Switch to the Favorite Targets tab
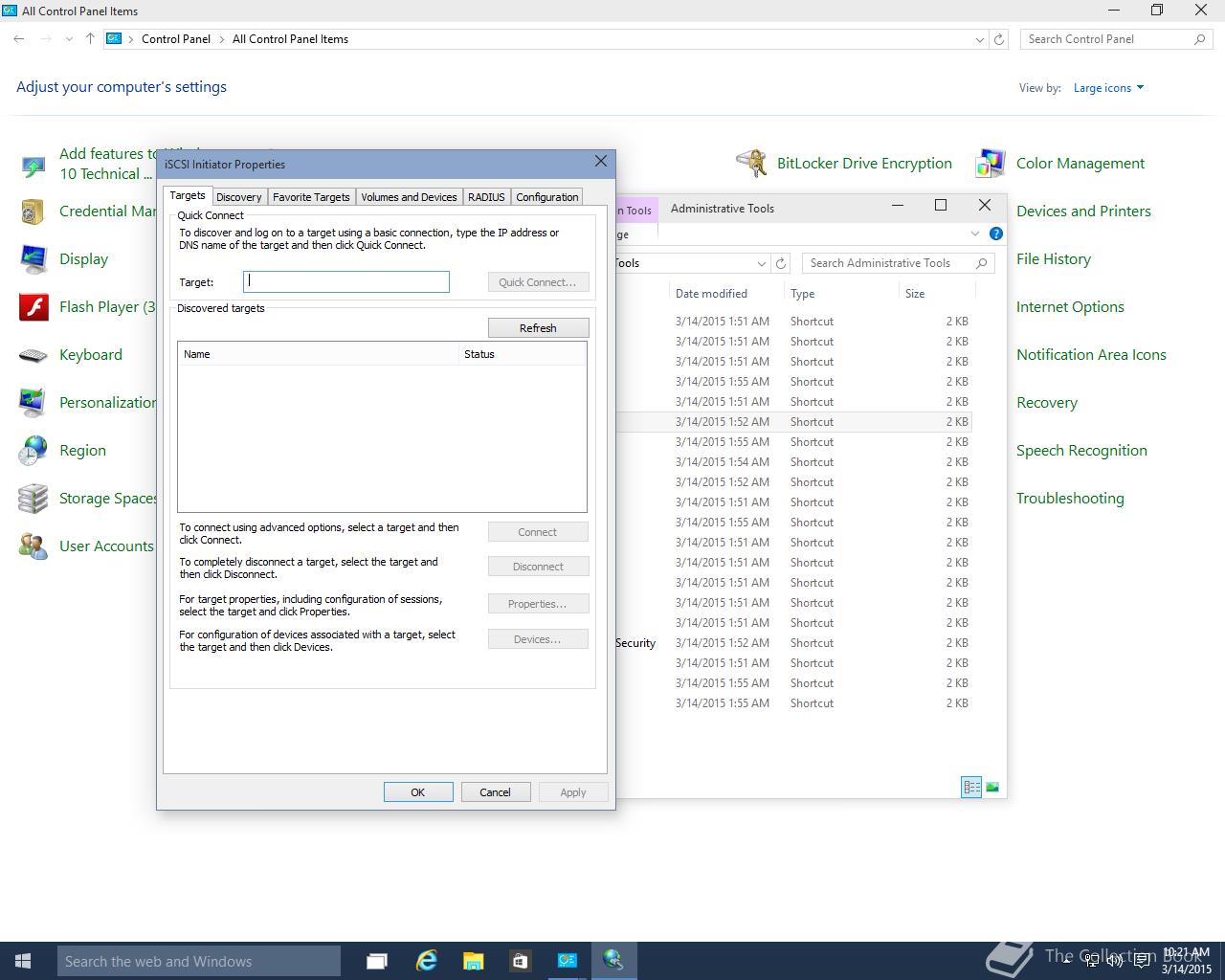Viewport: 1225px width, 980px height. (x=311, y=197)
